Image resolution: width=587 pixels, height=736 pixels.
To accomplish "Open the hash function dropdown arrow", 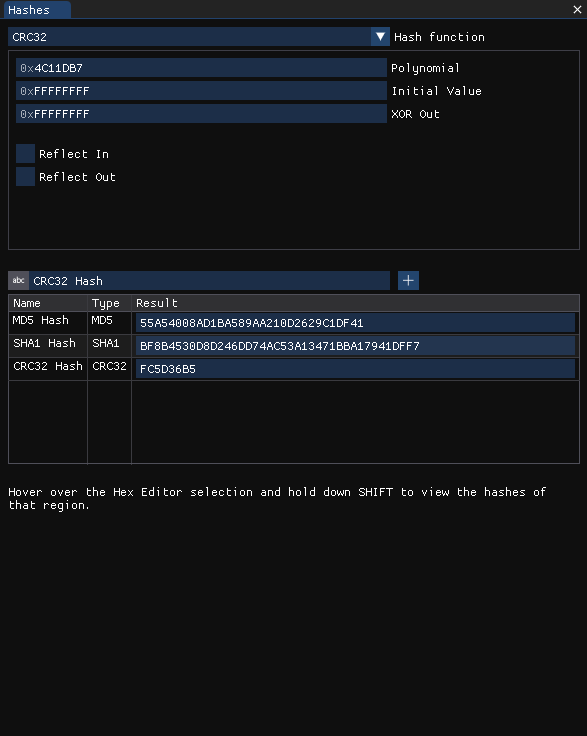I will [x=380, y=37].
